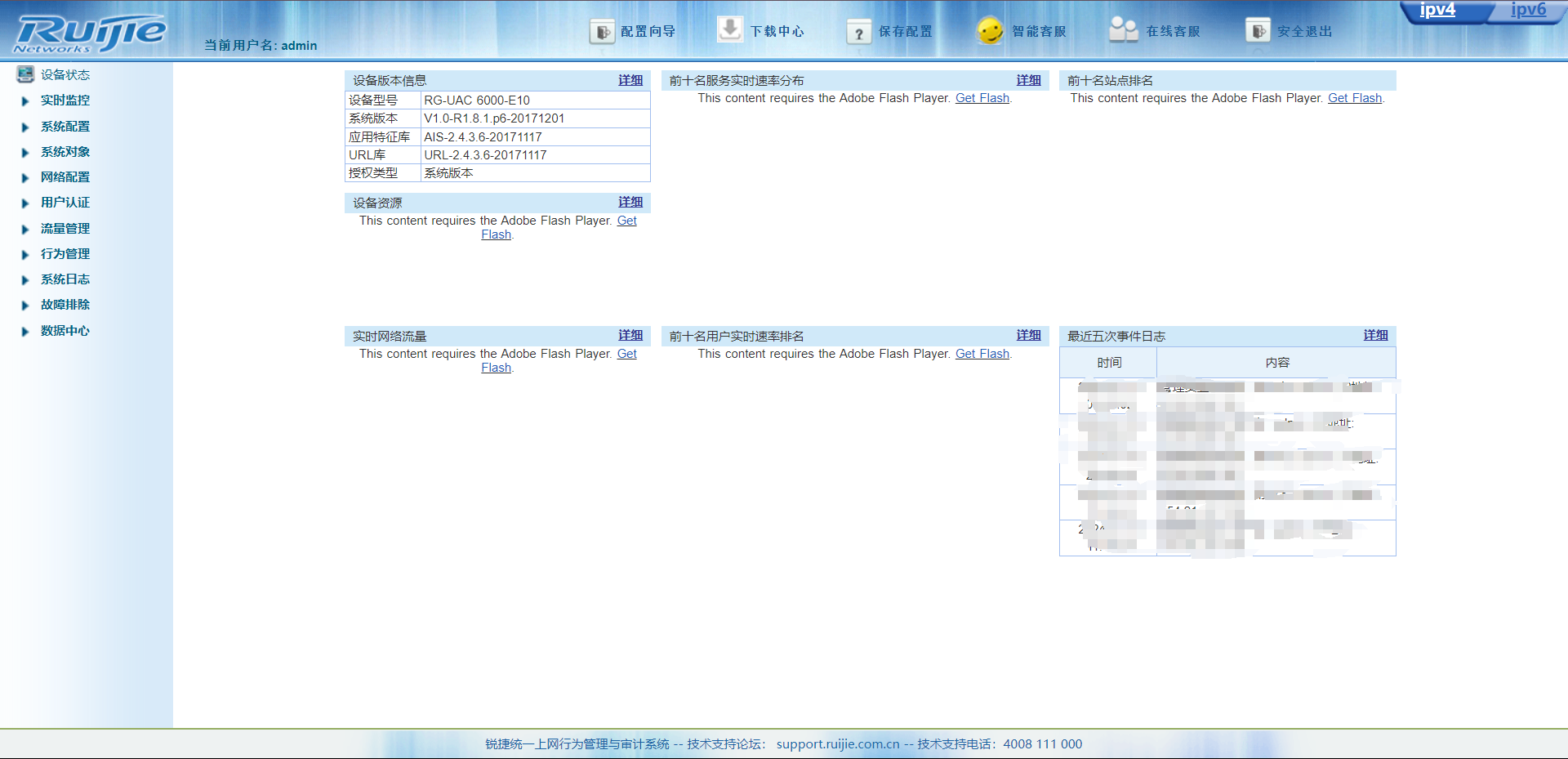Select 保存配置 label in top toolbar

coord(905,32)
